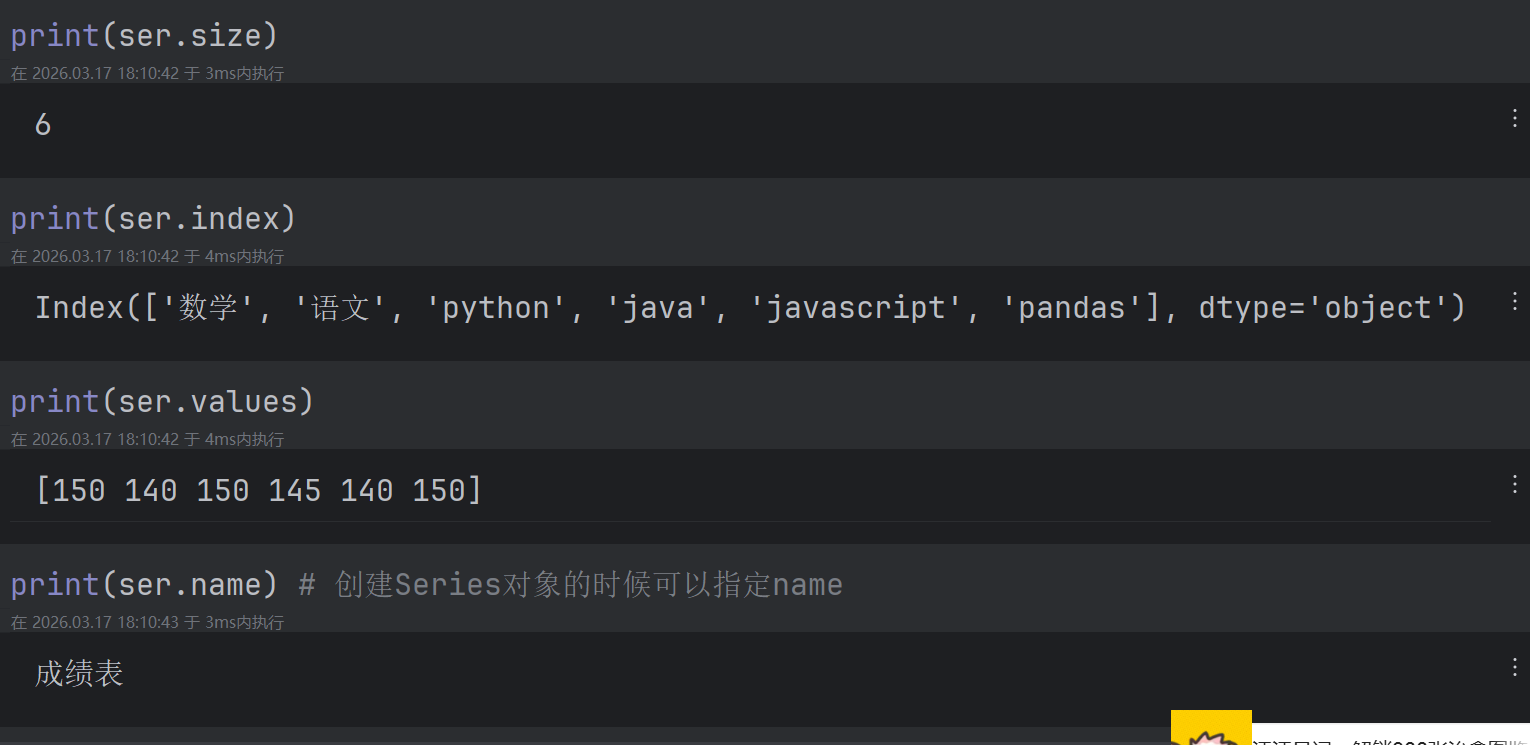Click the execution timestamp under print(ser.size)
This screenshot has height=745, width=1530.
(x=147, y=74)
